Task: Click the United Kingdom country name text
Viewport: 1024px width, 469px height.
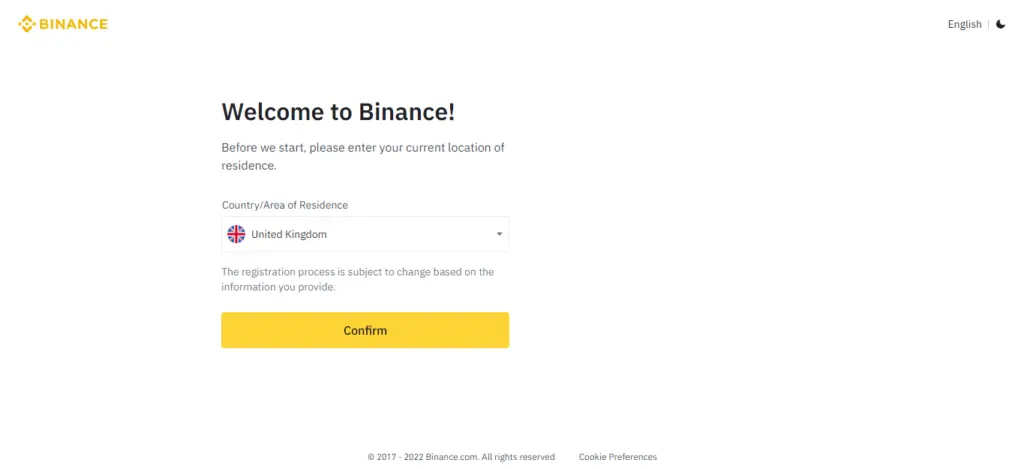Action: tap(289, 234)
